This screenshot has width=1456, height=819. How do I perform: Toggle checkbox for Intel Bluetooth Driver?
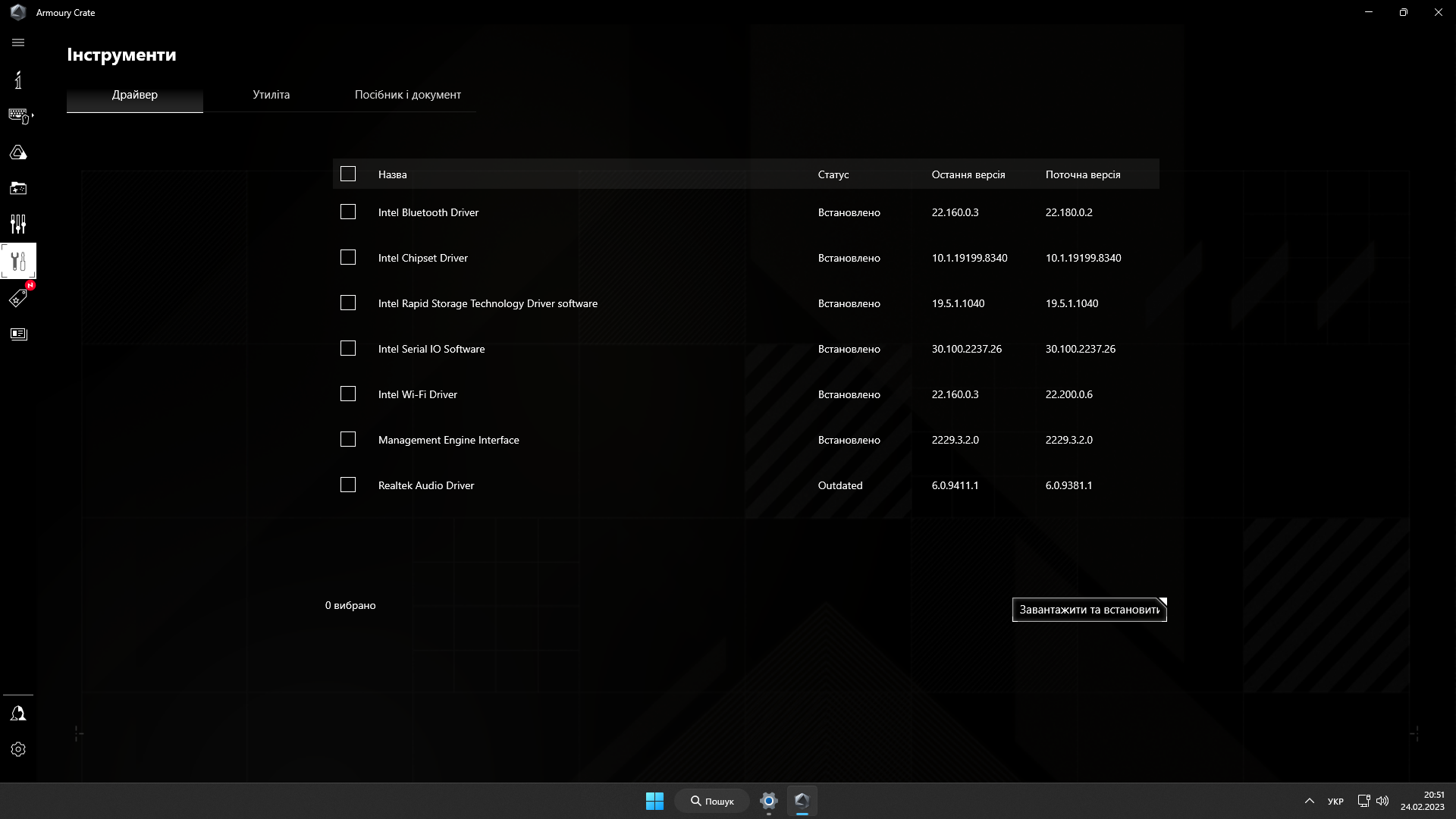pos(348,212)
